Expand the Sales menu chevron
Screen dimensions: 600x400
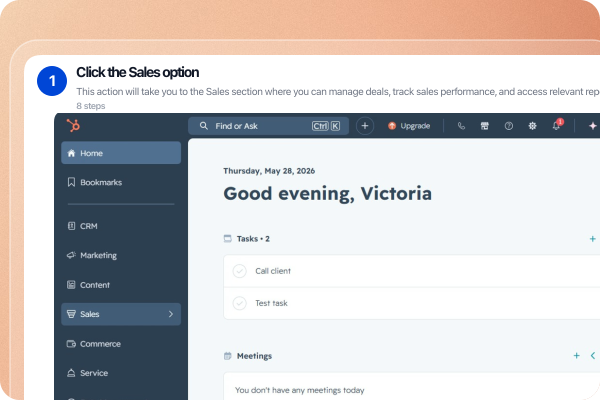tap(171, 314)
